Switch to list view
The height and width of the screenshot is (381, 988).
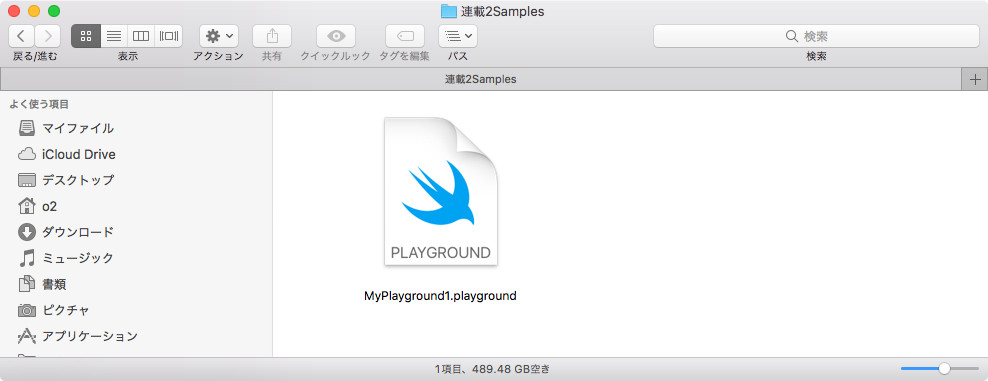point(114,36)
